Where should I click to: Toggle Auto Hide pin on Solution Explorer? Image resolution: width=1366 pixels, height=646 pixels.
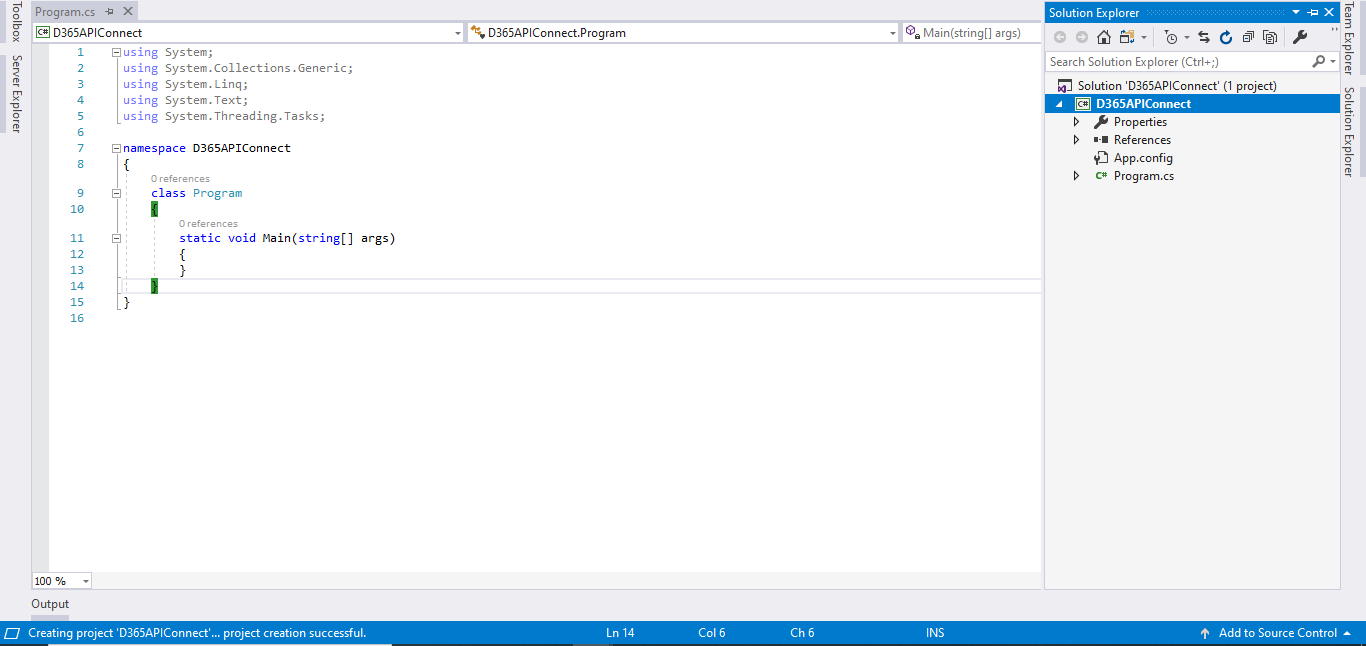pos(1313,12)
